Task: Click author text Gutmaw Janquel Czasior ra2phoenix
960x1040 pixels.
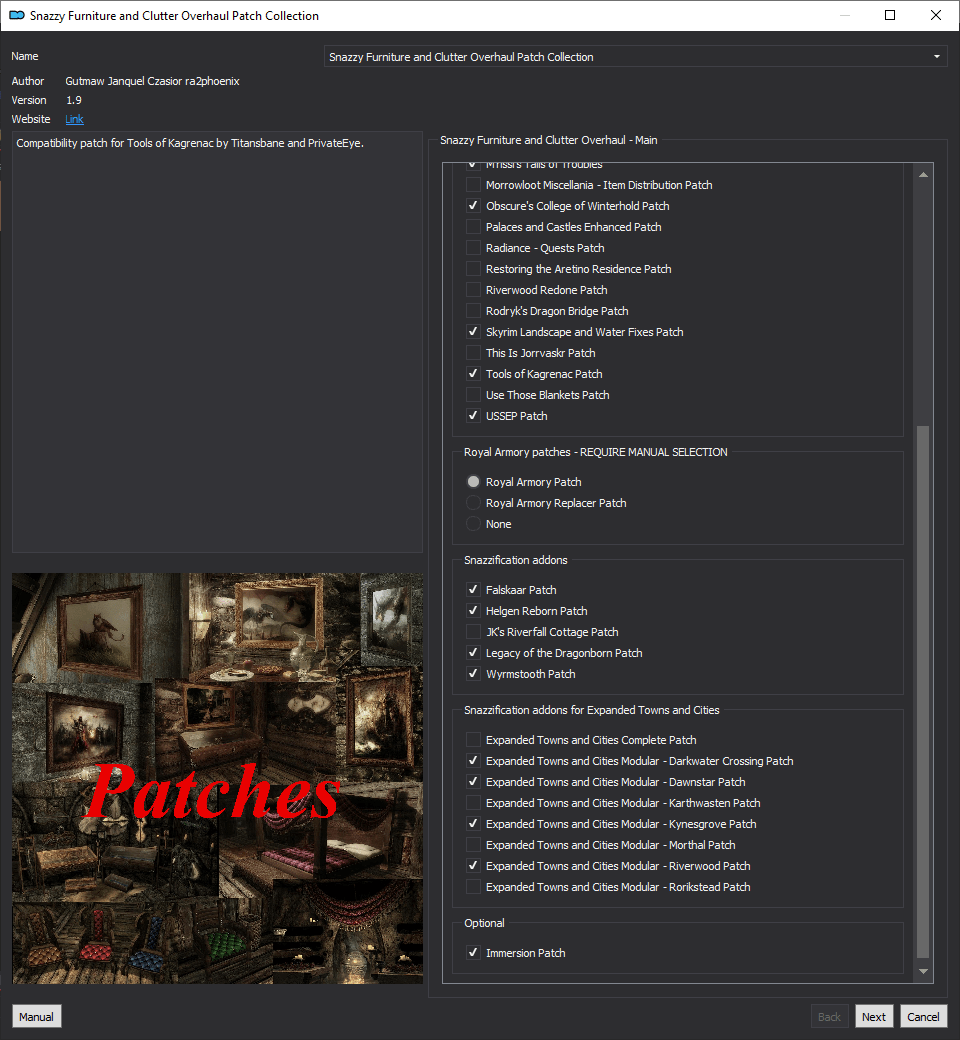Action: tap(153, 81)
